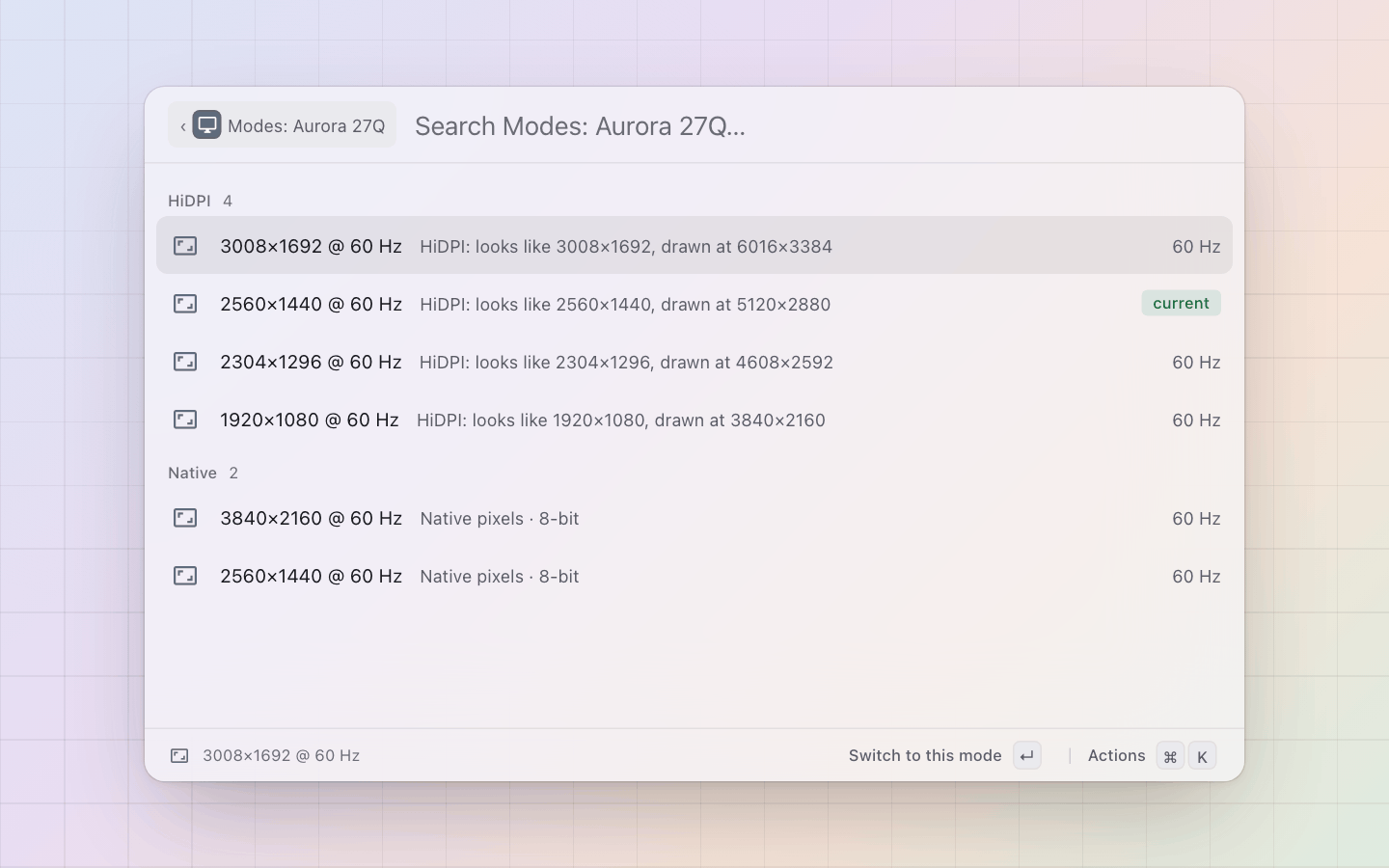The image size is (1389, 868).
Task: Click resolution icon of native 2560×1440 row
Action: (185, 576)
